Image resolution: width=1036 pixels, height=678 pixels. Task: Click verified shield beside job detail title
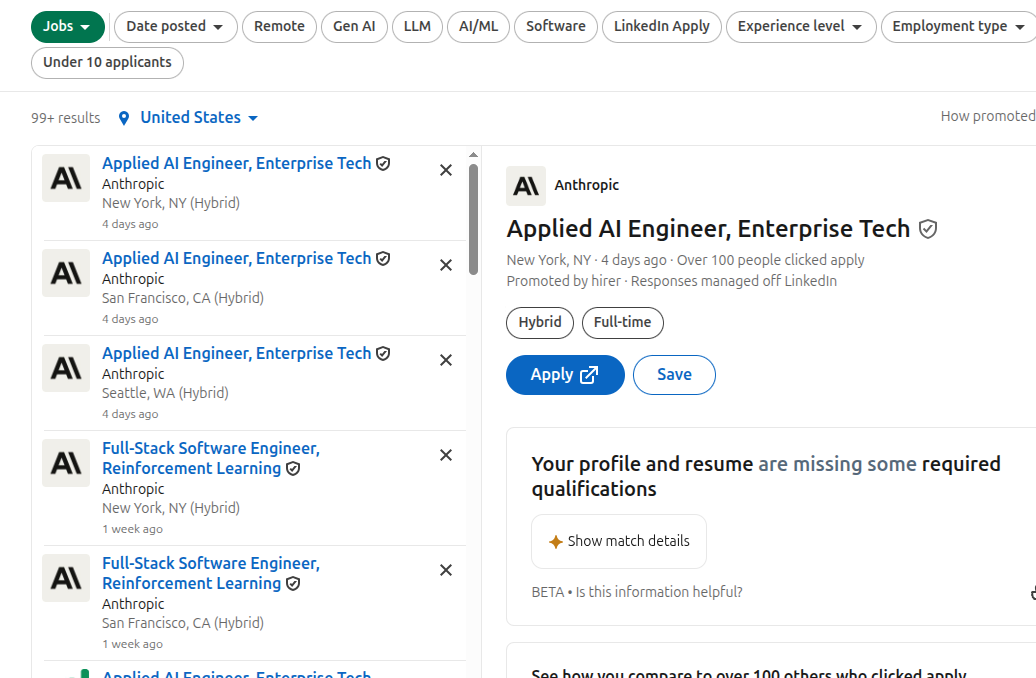click(x=928, y=229)
